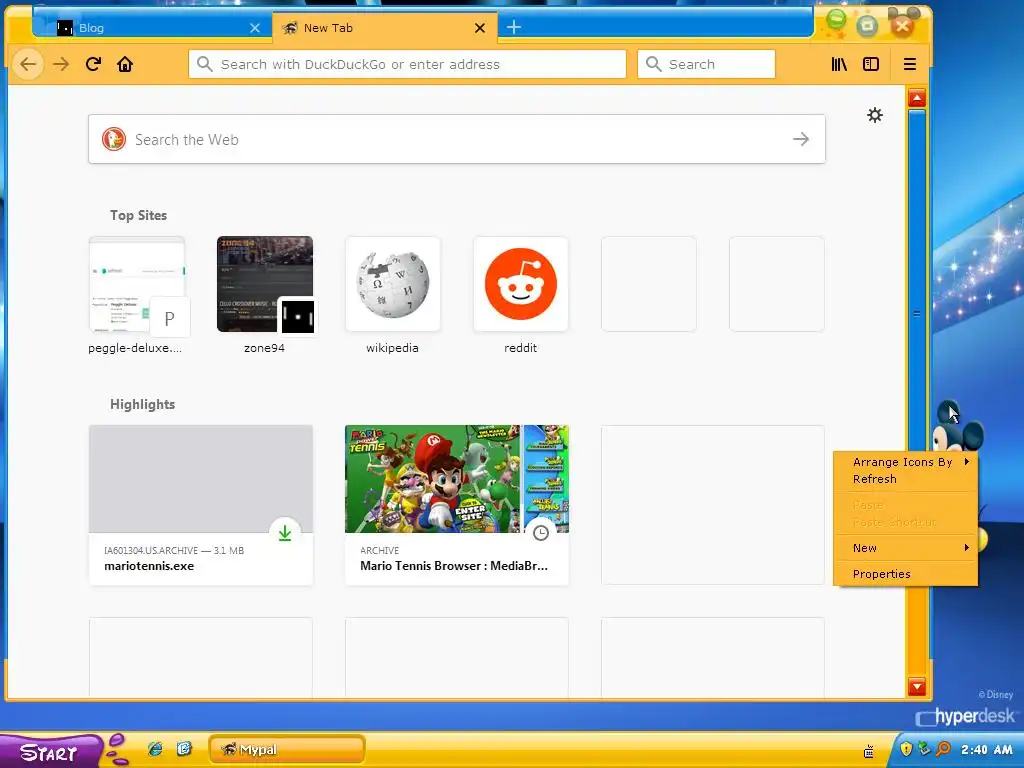Close the Blog tab
The width and height of the screenshot is (1024, 768).
(255, 28)
